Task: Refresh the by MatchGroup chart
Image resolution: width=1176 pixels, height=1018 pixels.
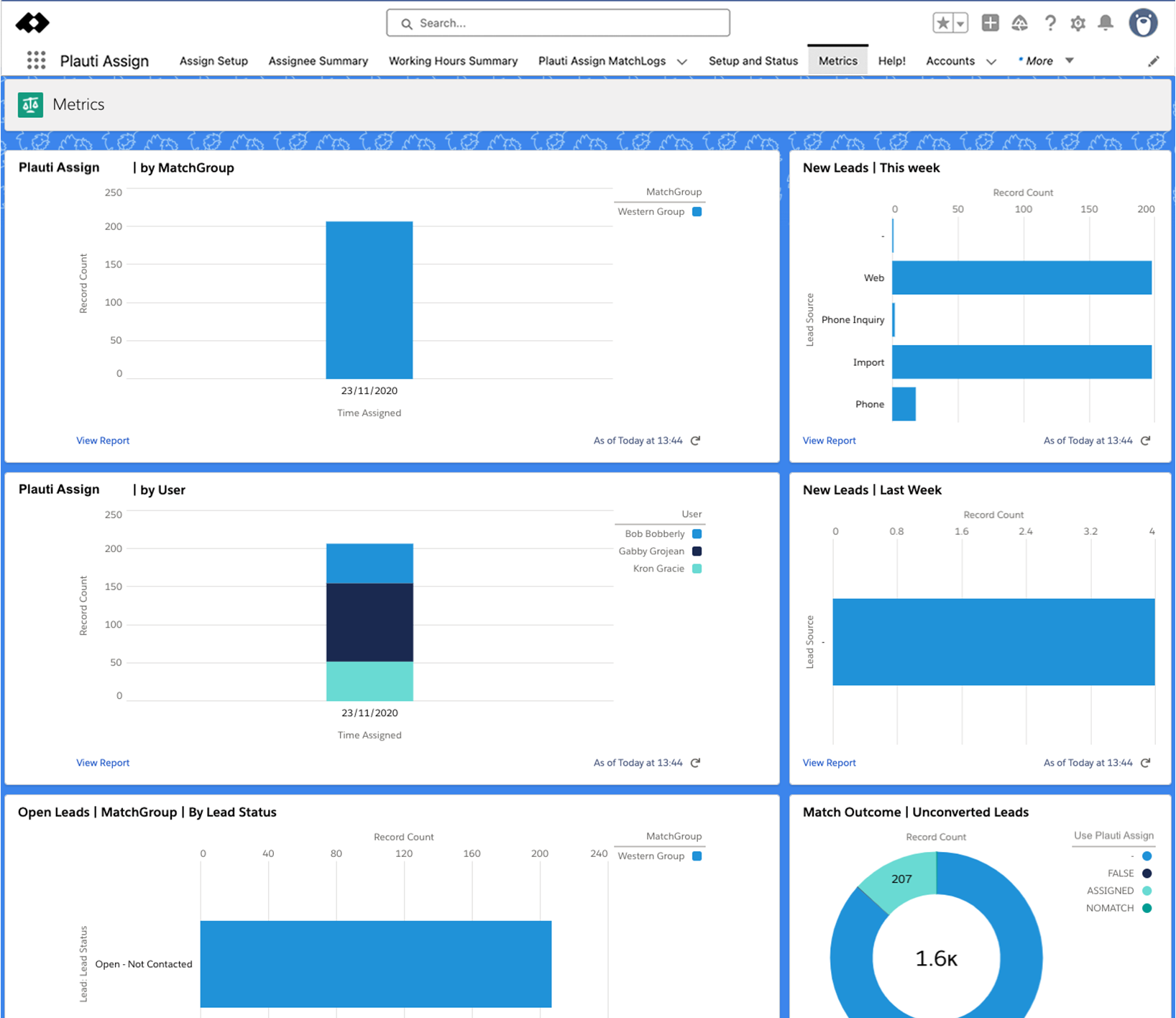Action: 695,441
